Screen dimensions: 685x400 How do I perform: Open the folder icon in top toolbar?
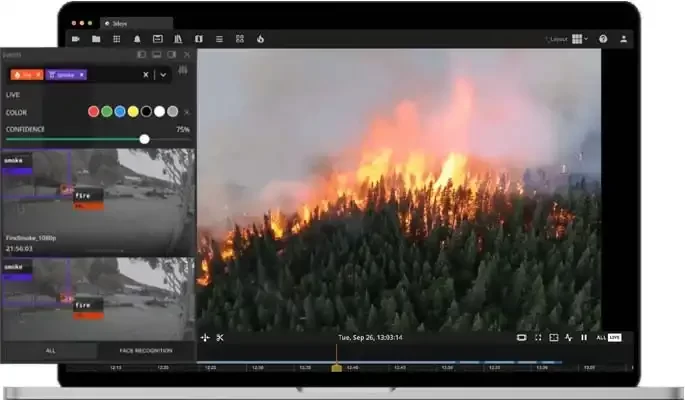coord(96,39)
